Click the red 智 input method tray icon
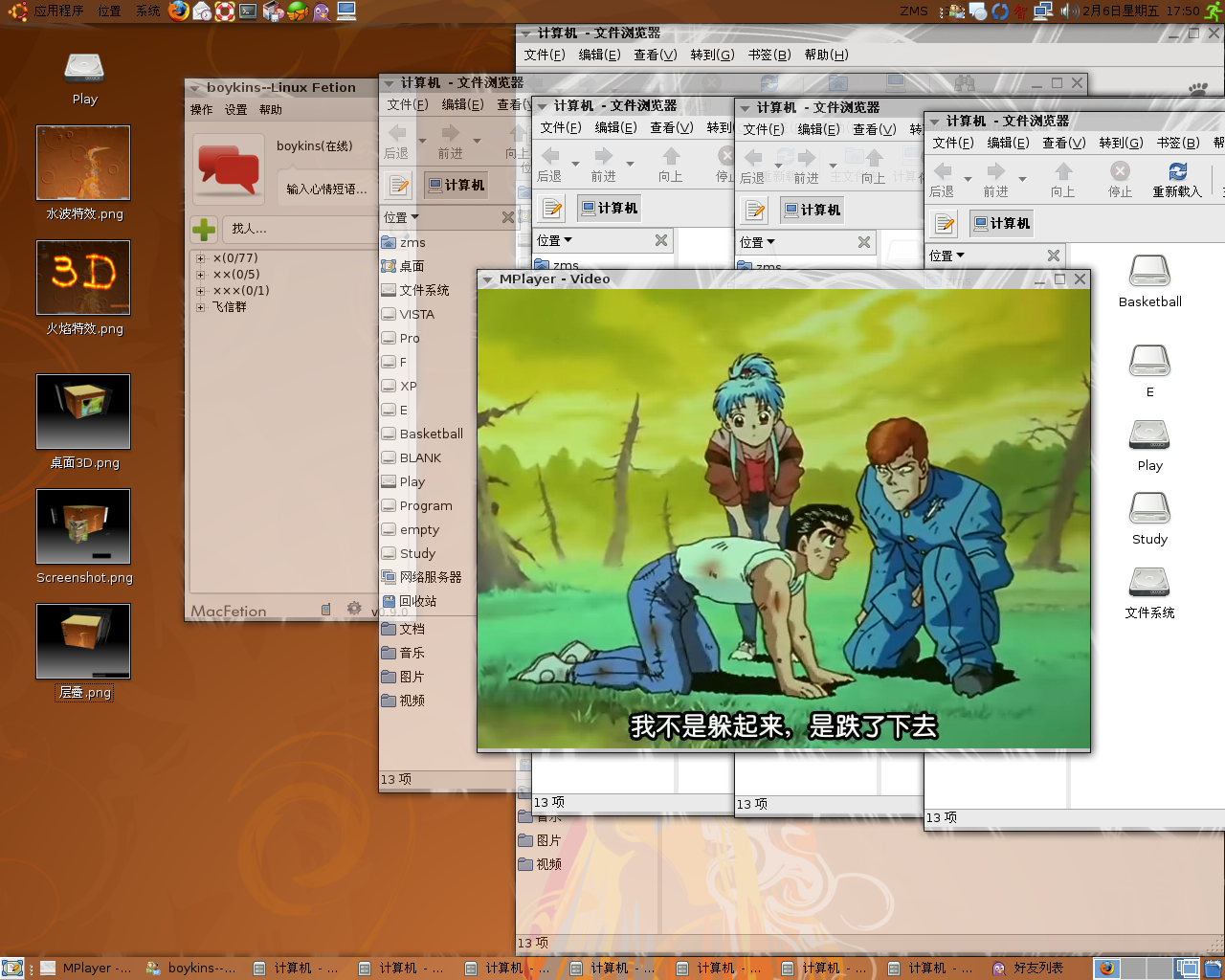1225x980 pixels. (x=1021, y=11)
